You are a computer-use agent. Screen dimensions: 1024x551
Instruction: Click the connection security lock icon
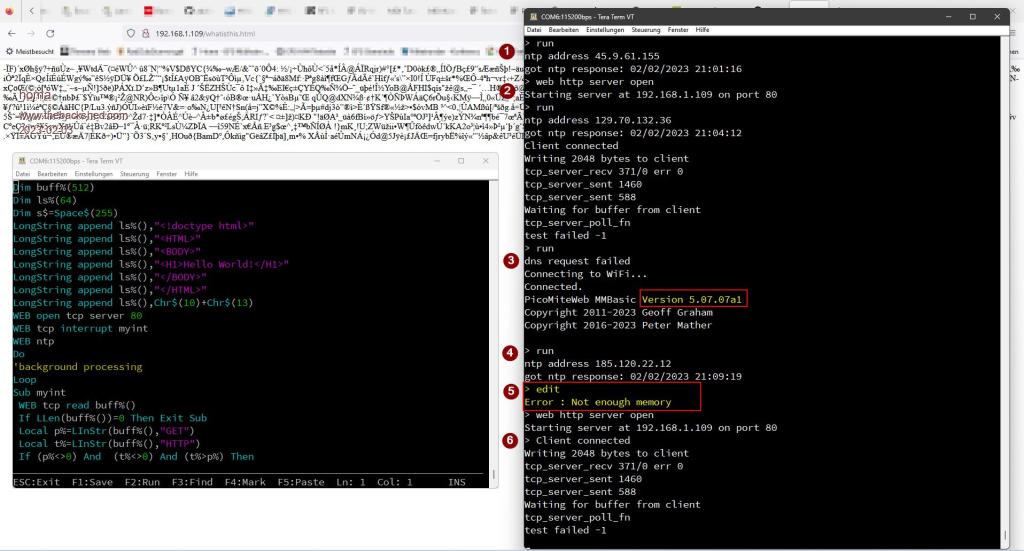pyautogui.click(x=146, y=33)
